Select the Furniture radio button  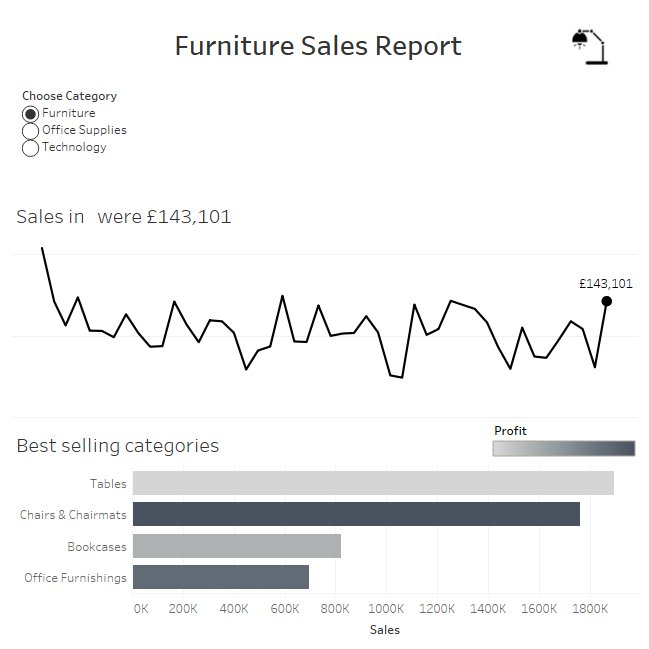coord(30,114)
